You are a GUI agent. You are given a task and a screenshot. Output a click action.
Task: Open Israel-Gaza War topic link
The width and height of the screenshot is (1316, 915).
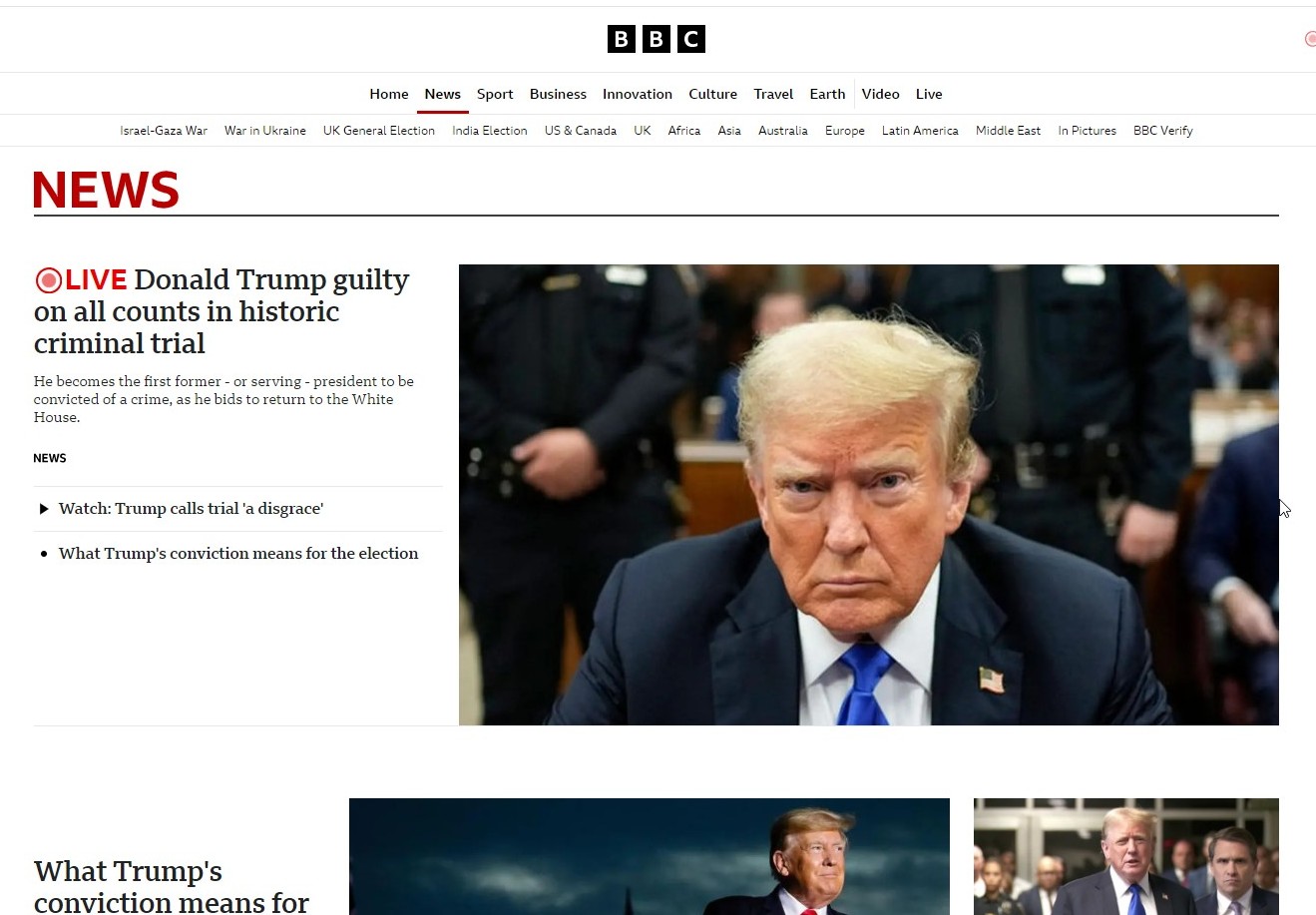164,131
